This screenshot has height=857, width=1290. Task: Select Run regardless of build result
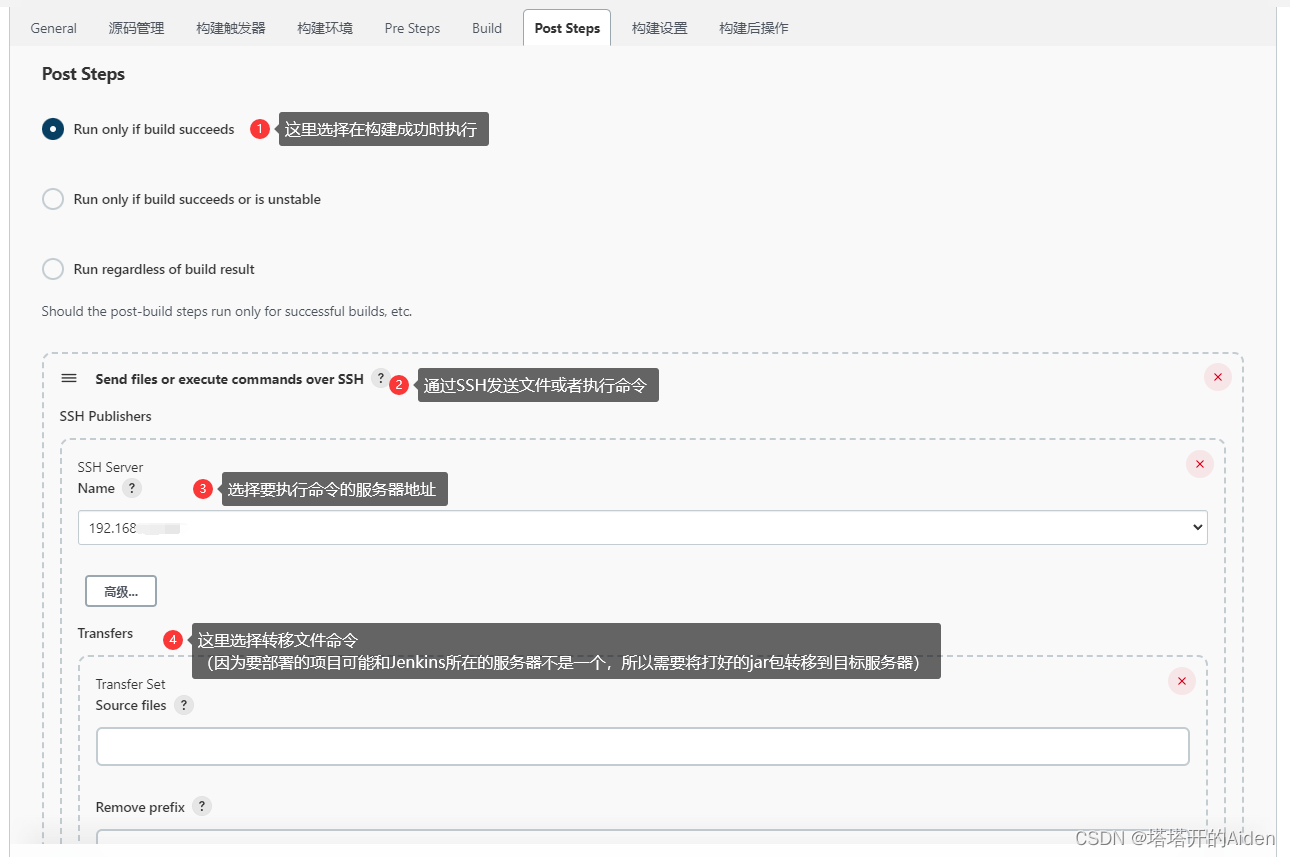click(x=53, y=269)
